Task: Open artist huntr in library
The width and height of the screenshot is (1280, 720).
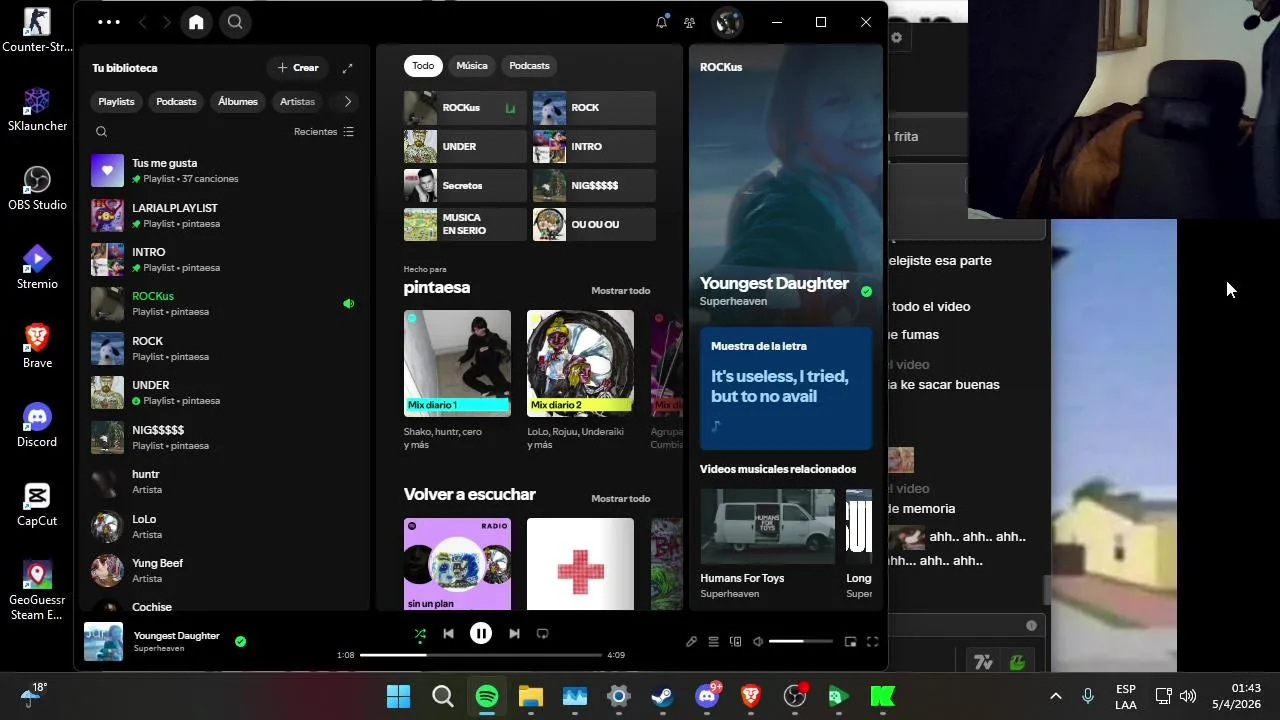Action: [224, 481]
